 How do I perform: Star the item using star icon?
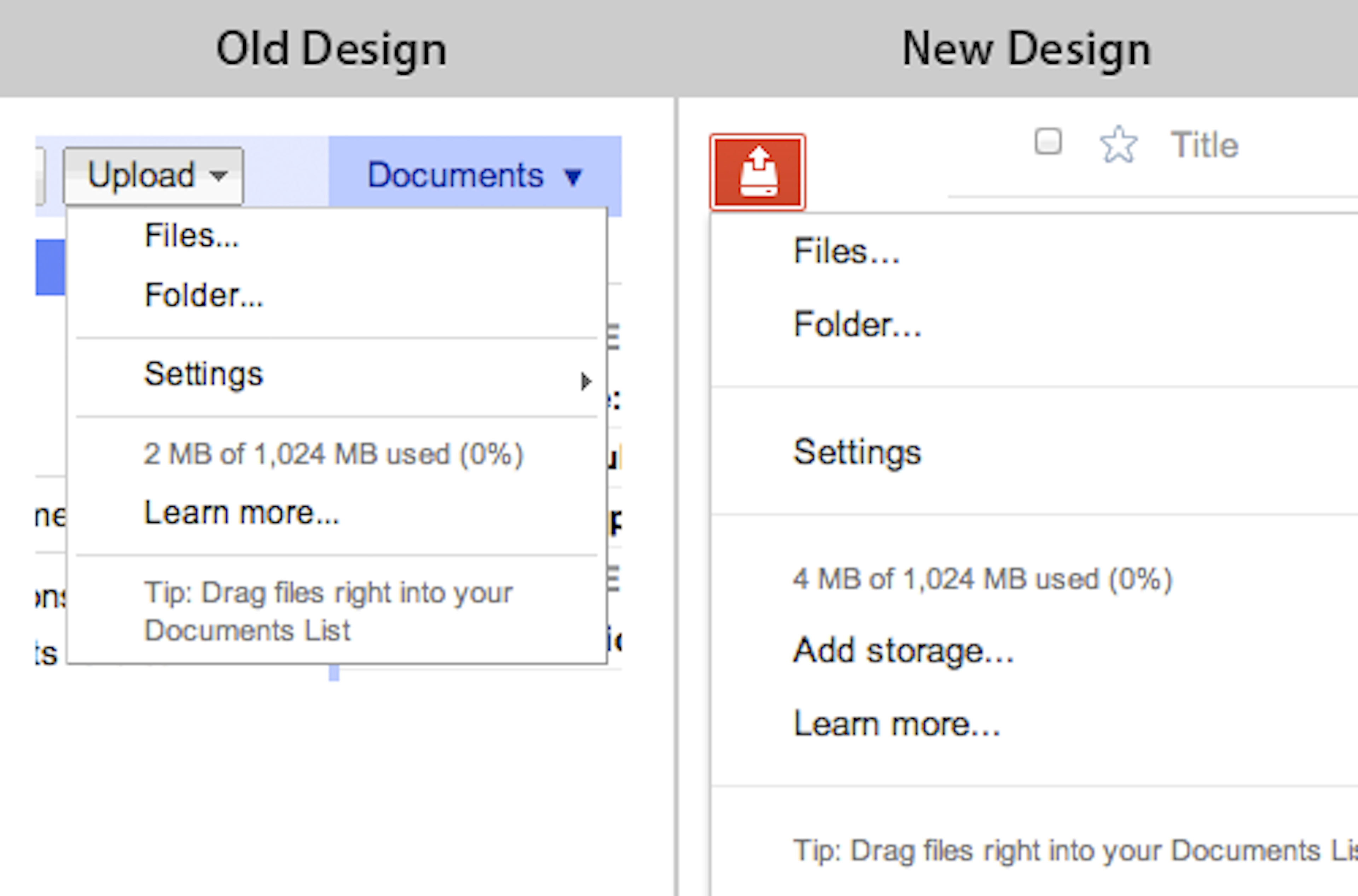point(1118,145)
